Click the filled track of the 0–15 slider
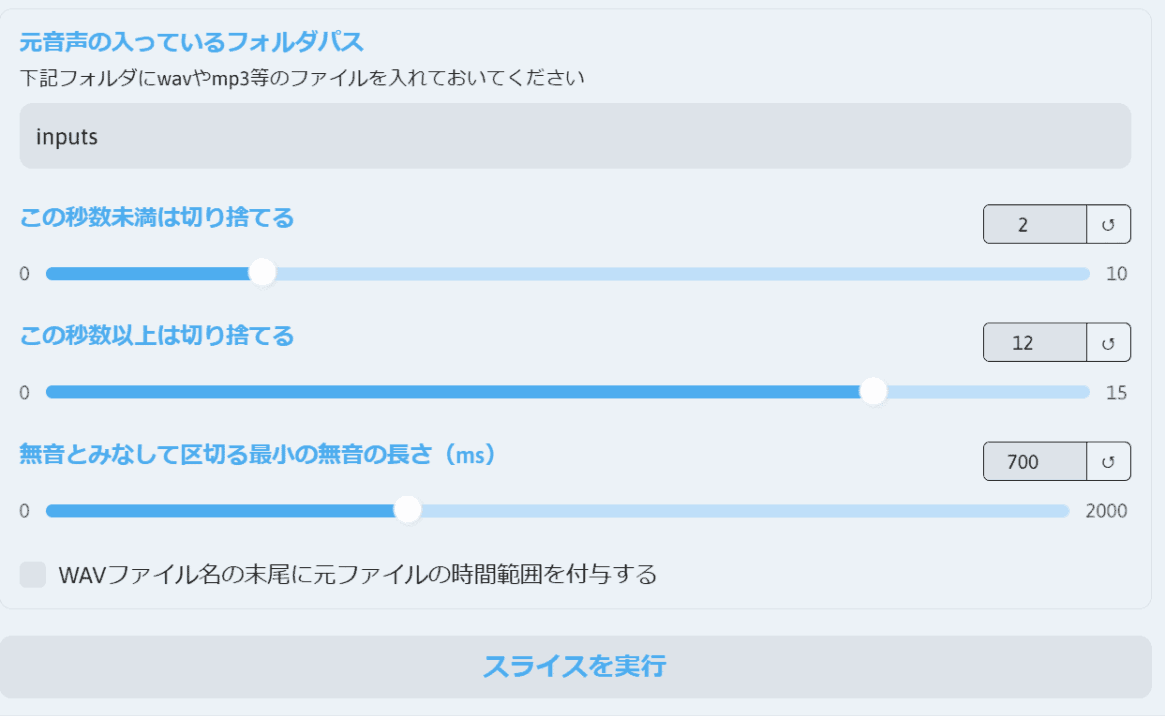This screenshot has width=1165, height=720. (x=452, y=392)
